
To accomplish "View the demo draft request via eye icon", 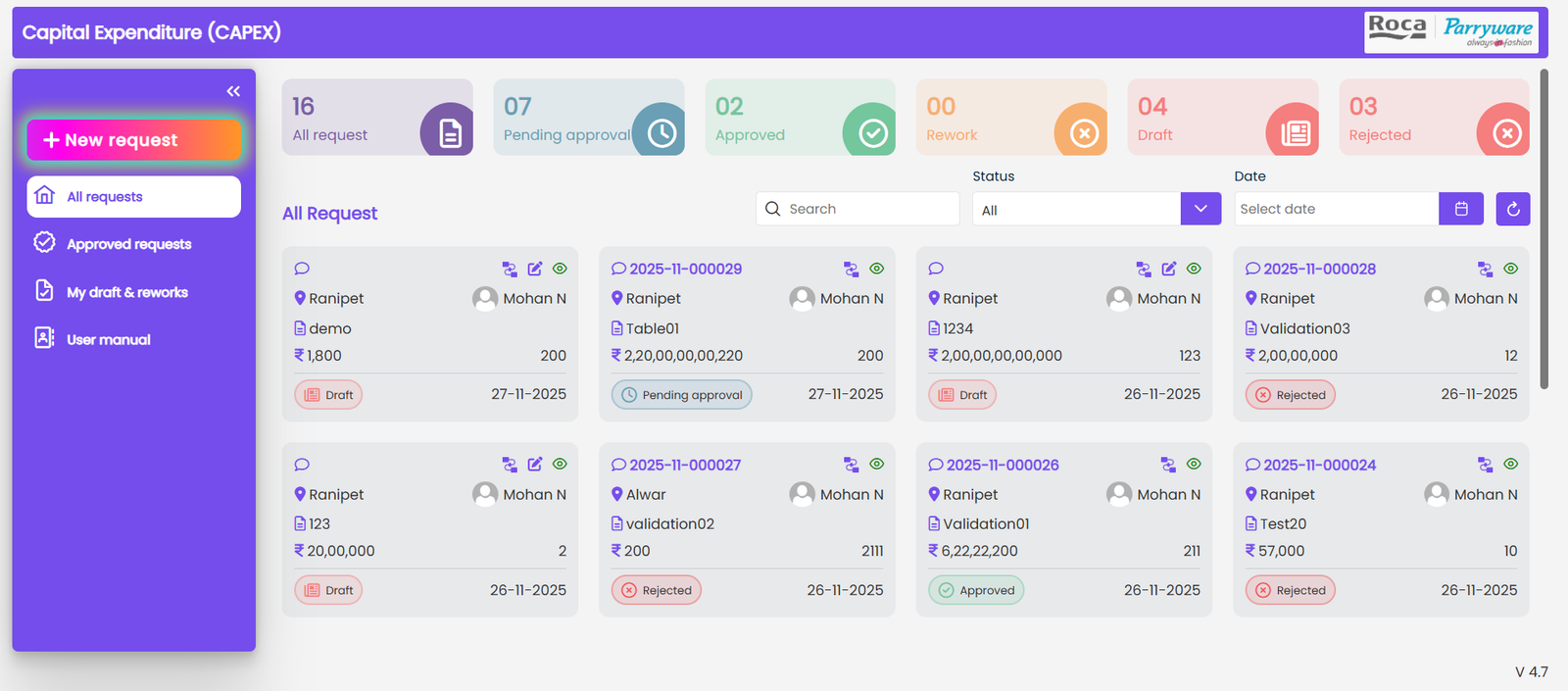I will point(560,269).
